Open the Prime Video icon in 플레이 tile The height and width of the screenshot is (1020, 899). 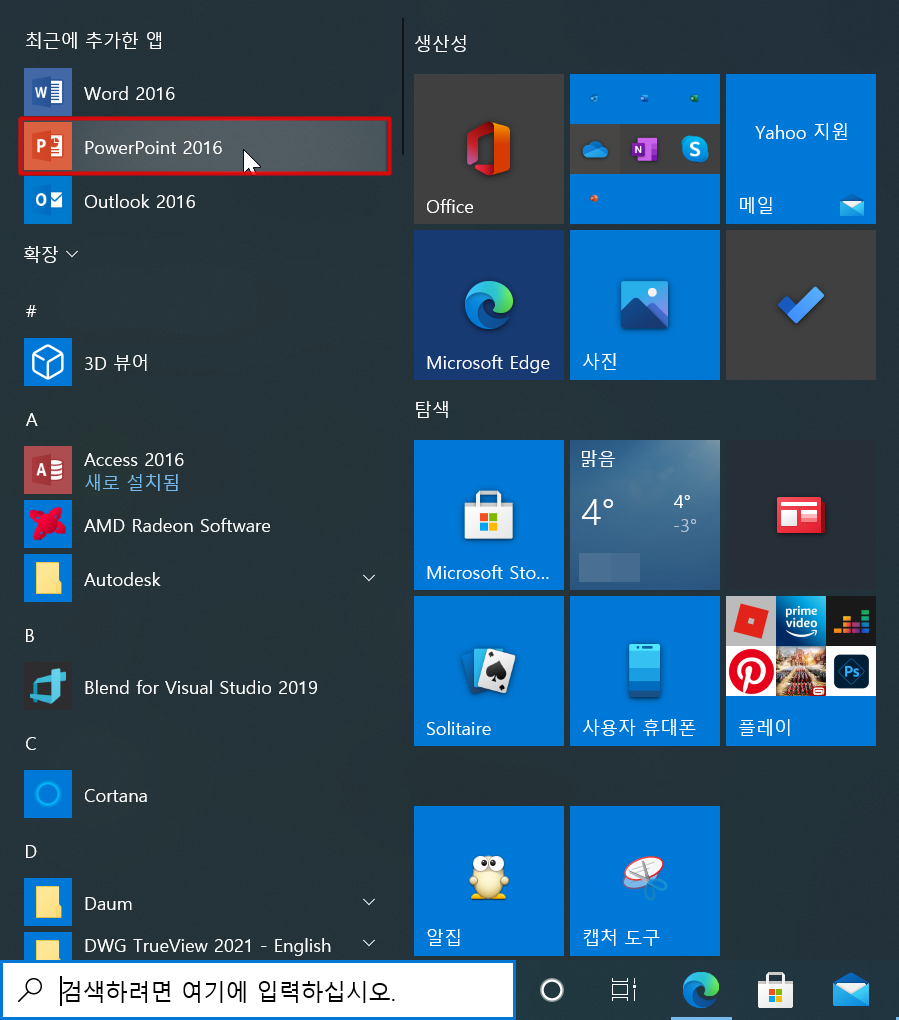pos(801,621)
